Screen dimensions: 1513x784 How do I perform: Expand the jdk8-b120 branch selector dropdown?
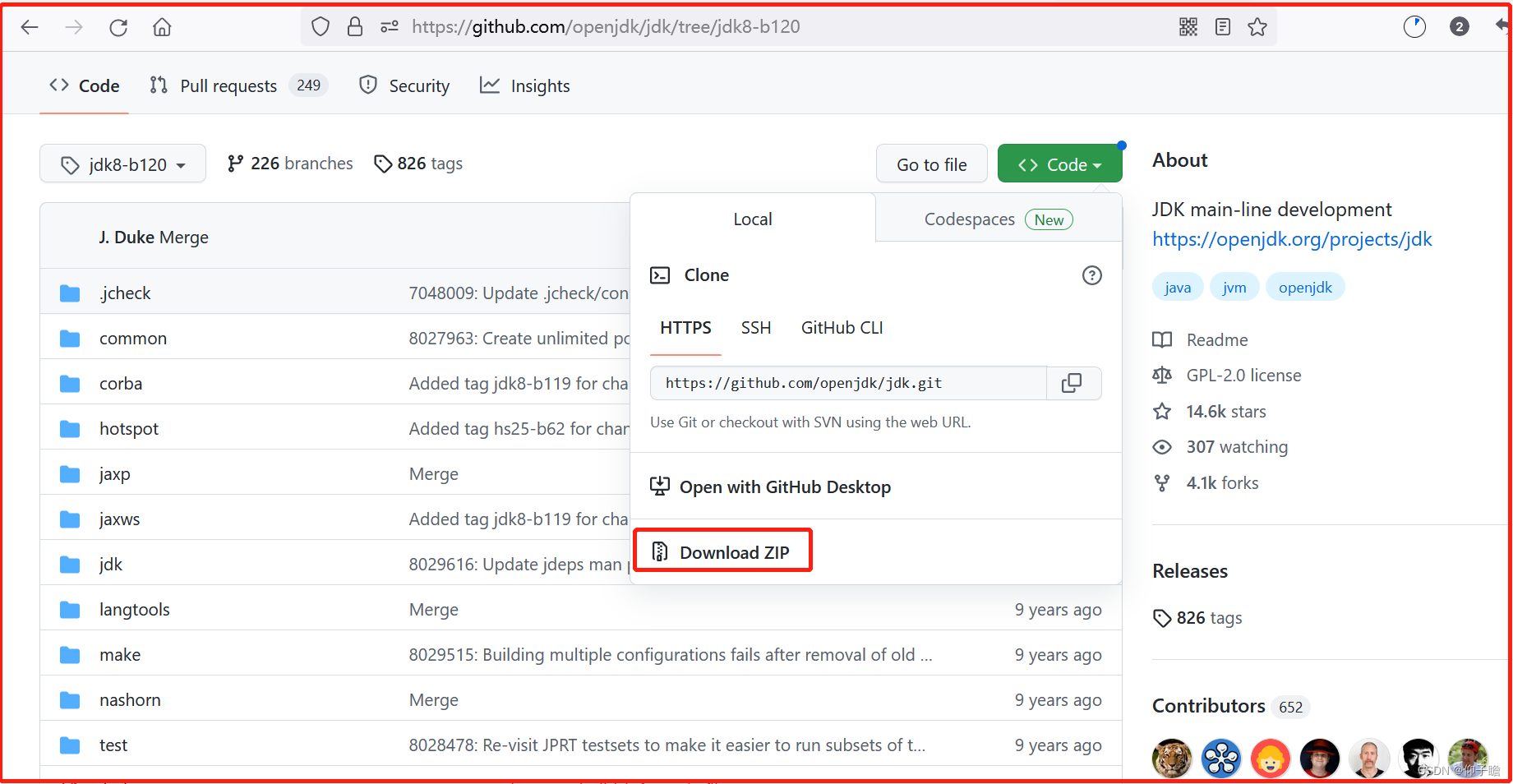(x=122, y=164)
